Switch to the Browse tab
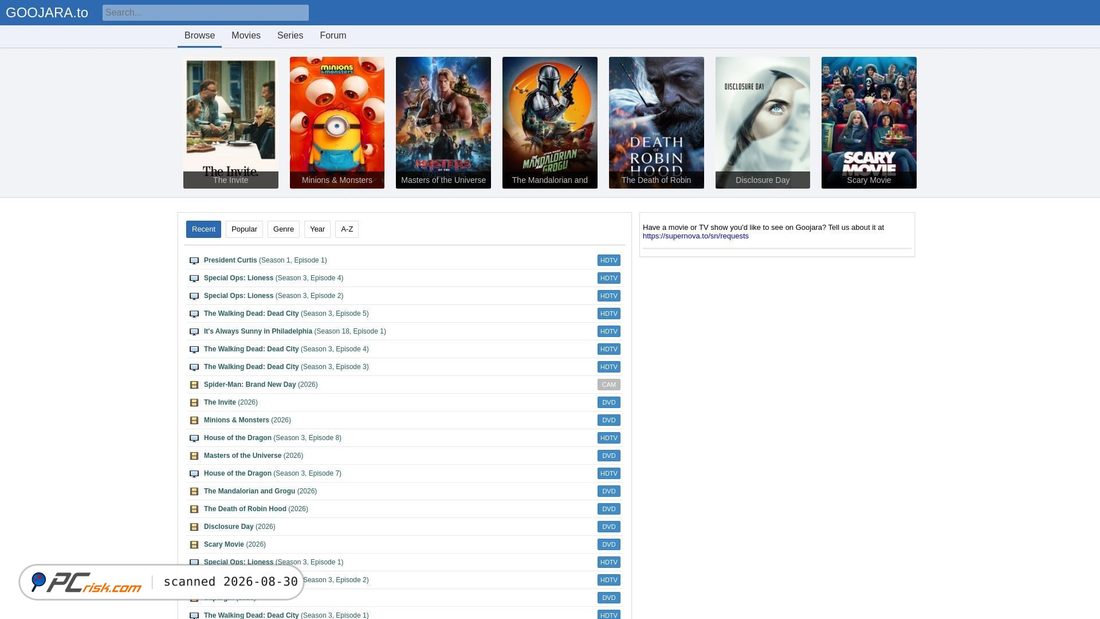Screen dimensions: 1100x619 (199, 36)
